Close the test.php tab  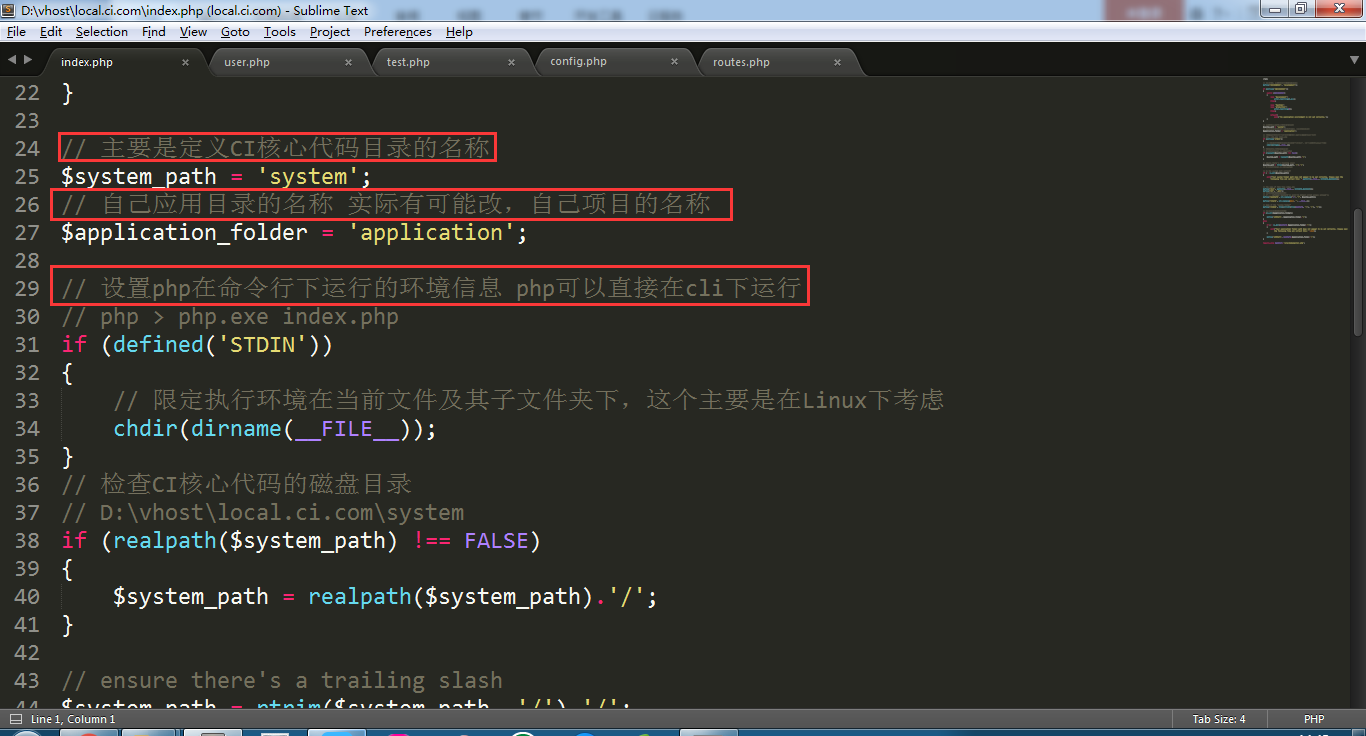(x=511, y=62)
